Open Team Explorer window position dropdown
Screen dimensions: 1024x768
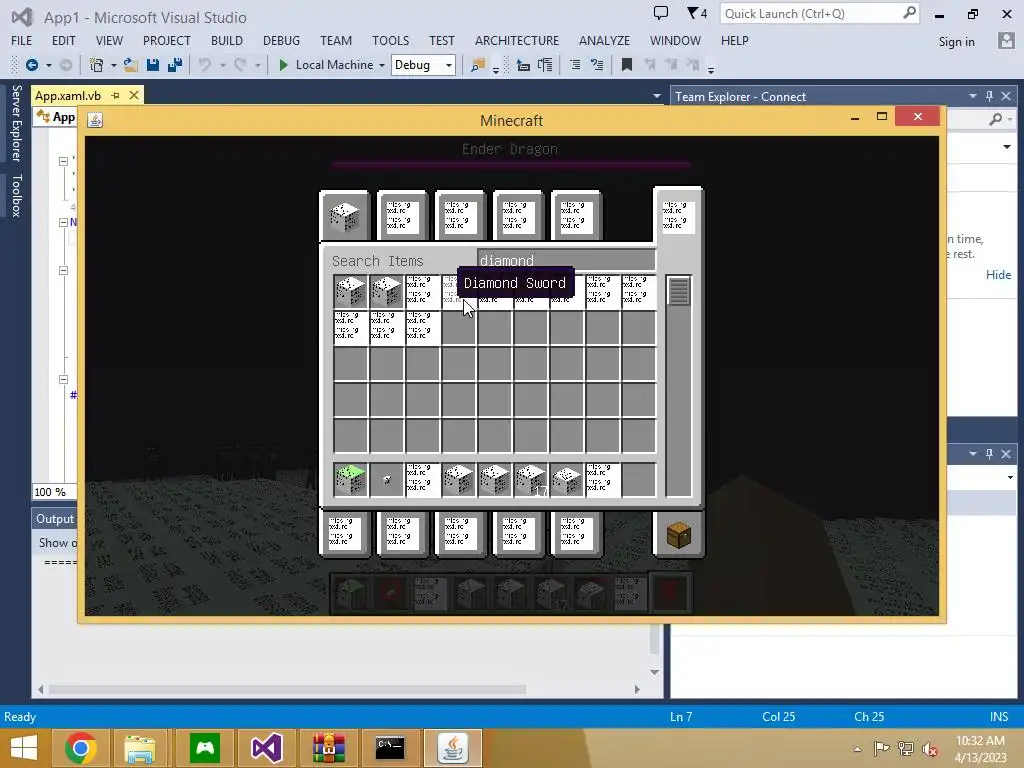point(972,96)
